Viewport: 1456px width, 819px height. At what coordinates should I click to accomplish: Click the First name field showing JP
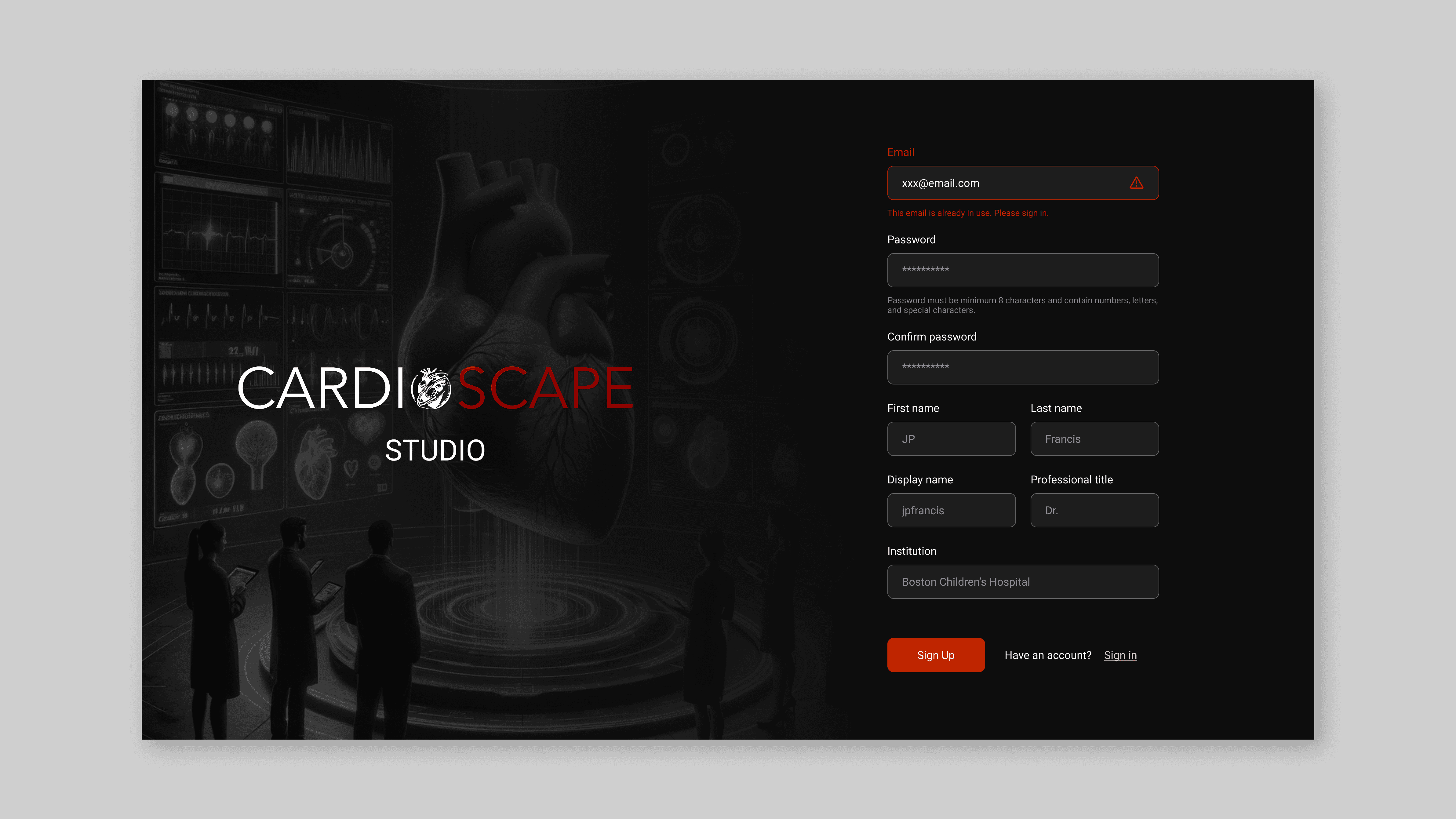tap(951, 439)
